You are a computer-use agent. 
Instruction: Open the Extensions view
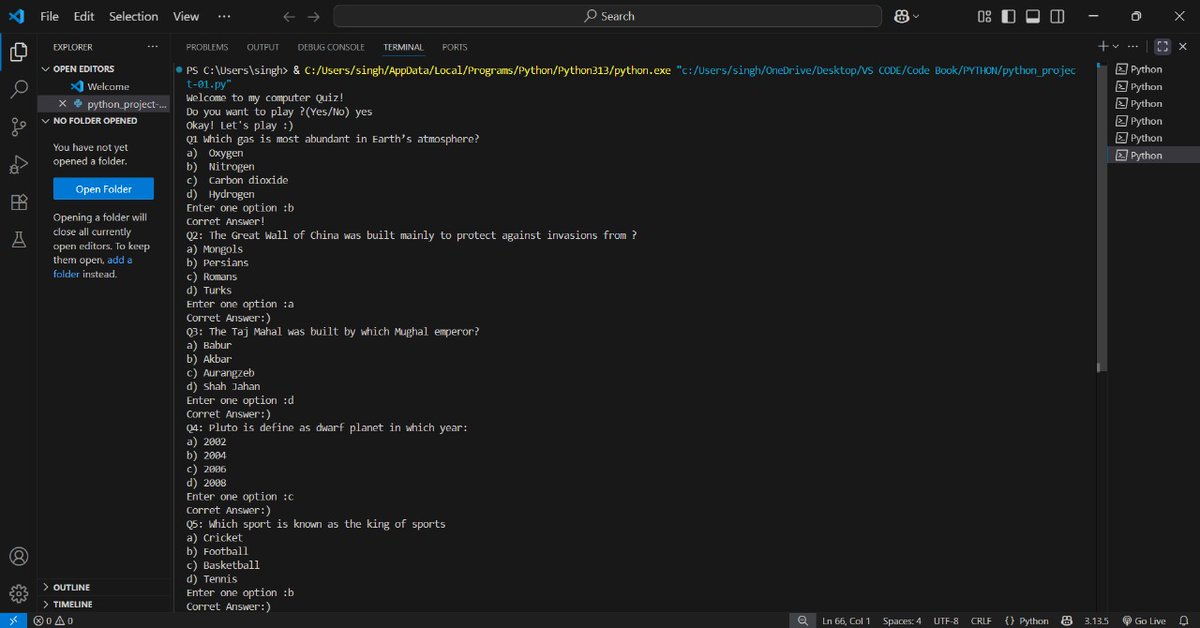click(x=18, y=202)
